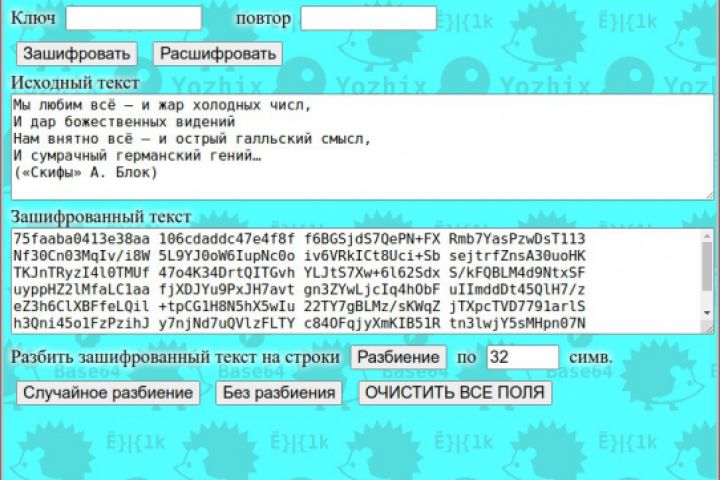Click the encrypted text scrollbar thumb
The width and height of the screenshot is (720, 480).
click(x=707, y=266)
